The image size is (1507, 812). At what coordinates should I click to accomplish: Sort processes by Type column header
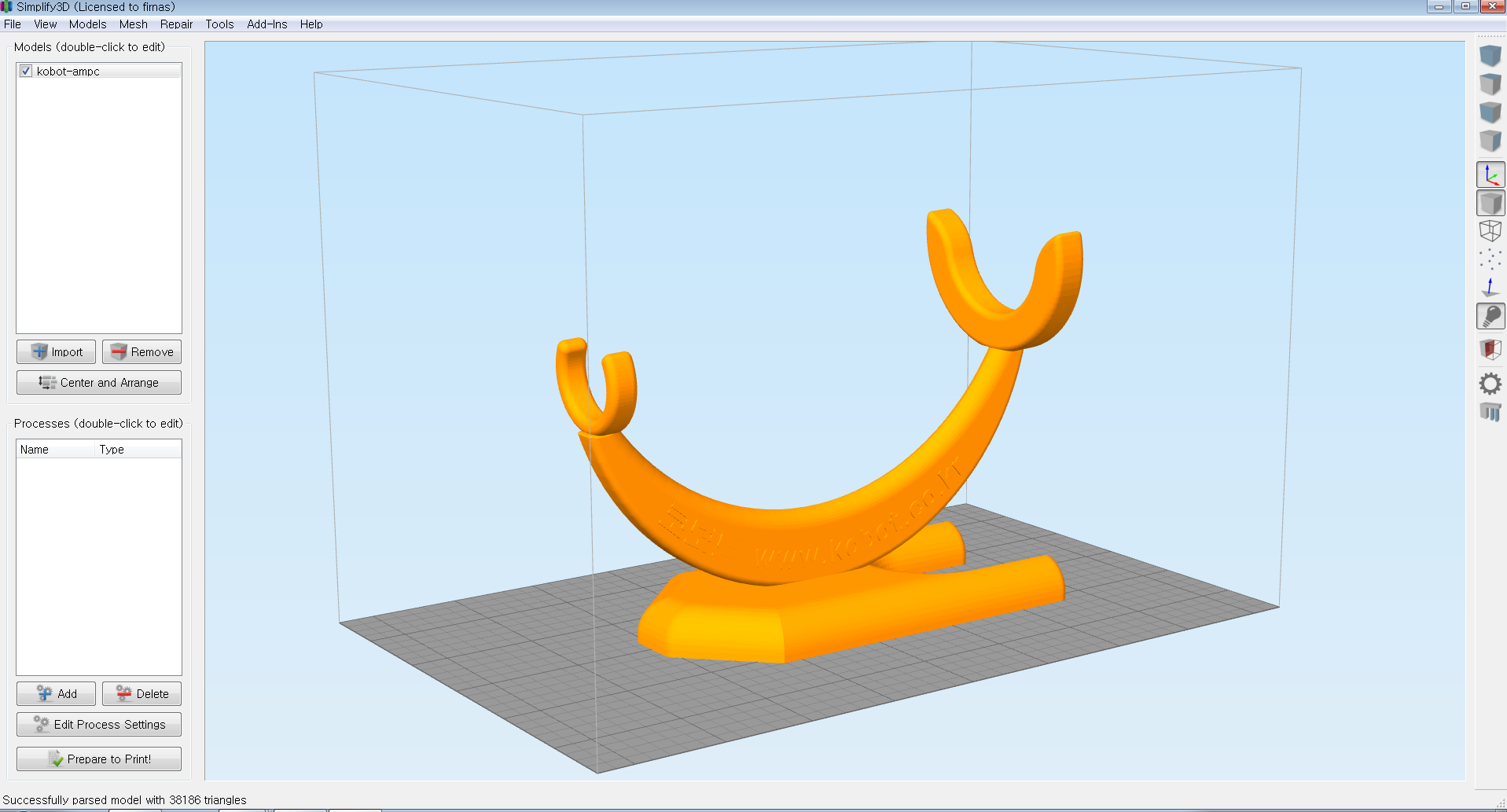pyautogui.click(x=138, y=450)
